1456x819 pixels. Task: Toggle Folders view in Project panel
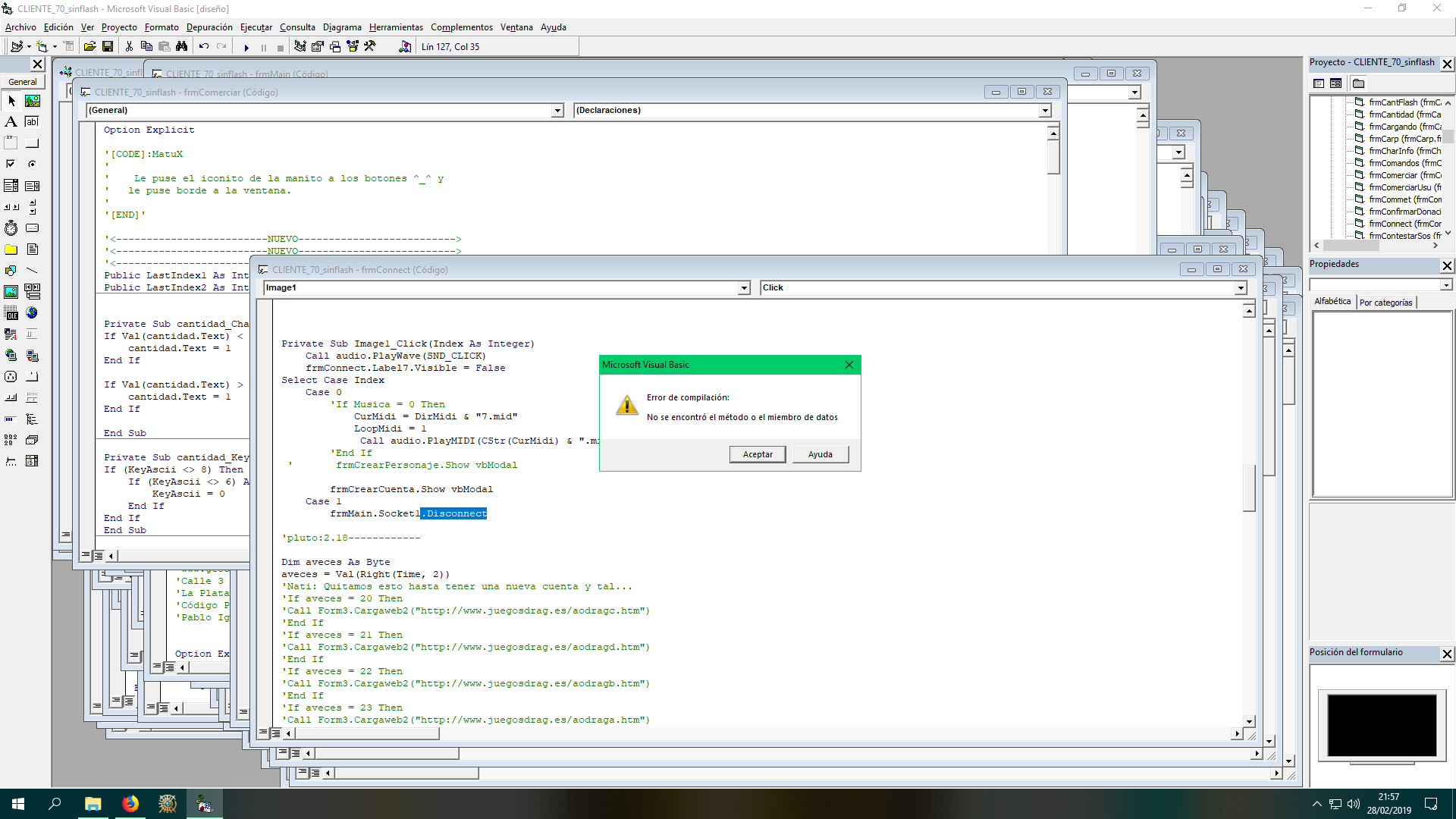click(x=1358, y=83)
